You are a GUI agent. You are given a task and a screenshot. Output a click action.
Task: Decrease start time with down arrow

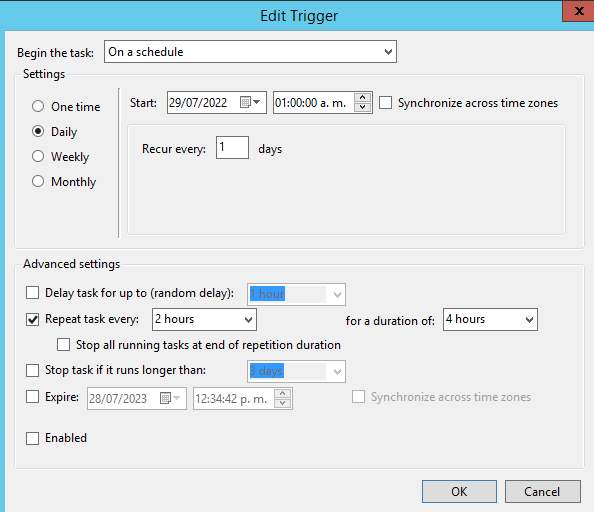tap(363, 107)
